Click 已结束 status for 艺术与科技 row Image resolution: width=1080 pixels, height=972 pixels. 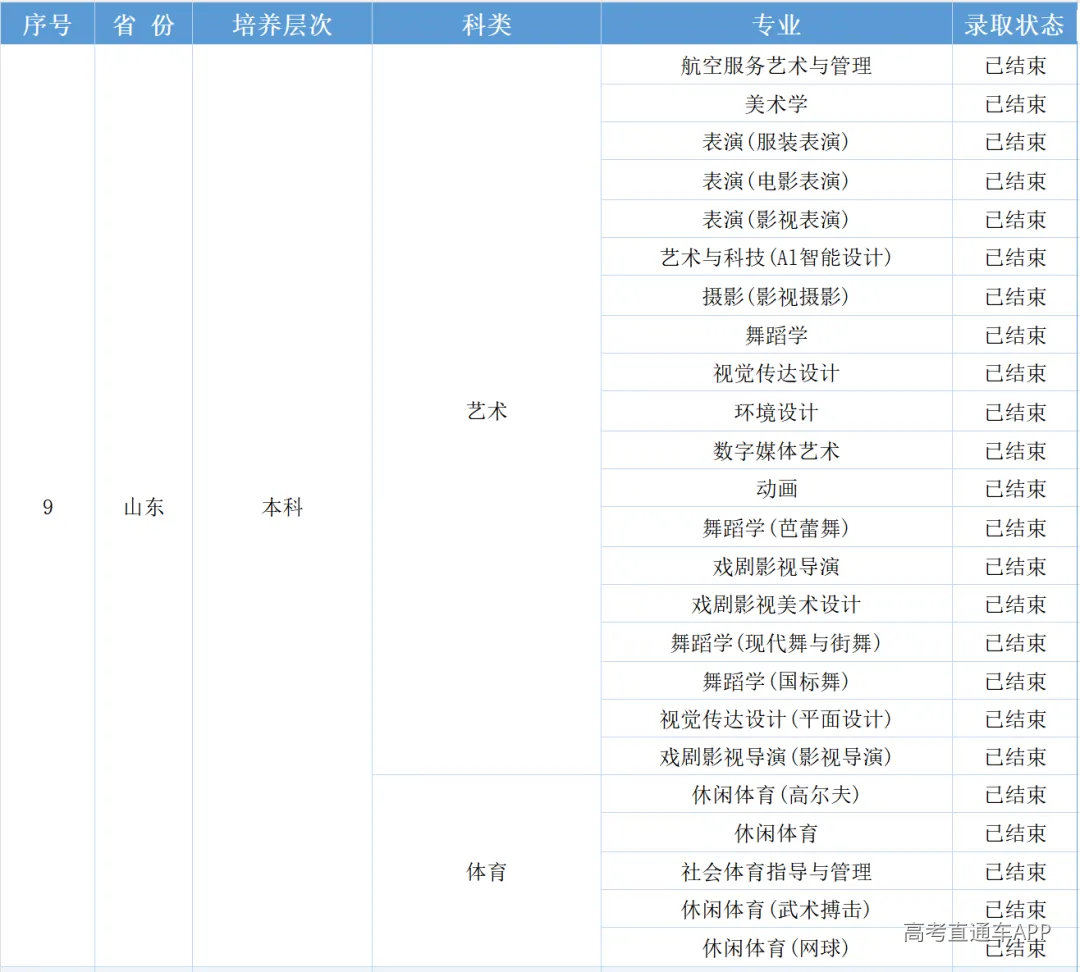[1015, 258]
